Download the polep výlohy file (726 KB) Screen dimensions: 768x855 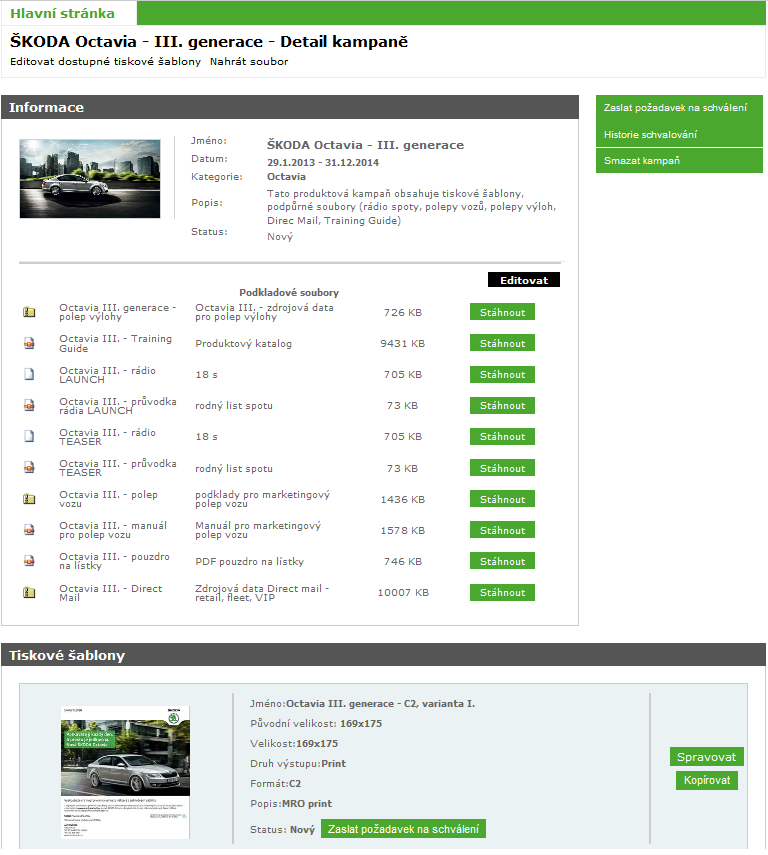pos(502,312)
